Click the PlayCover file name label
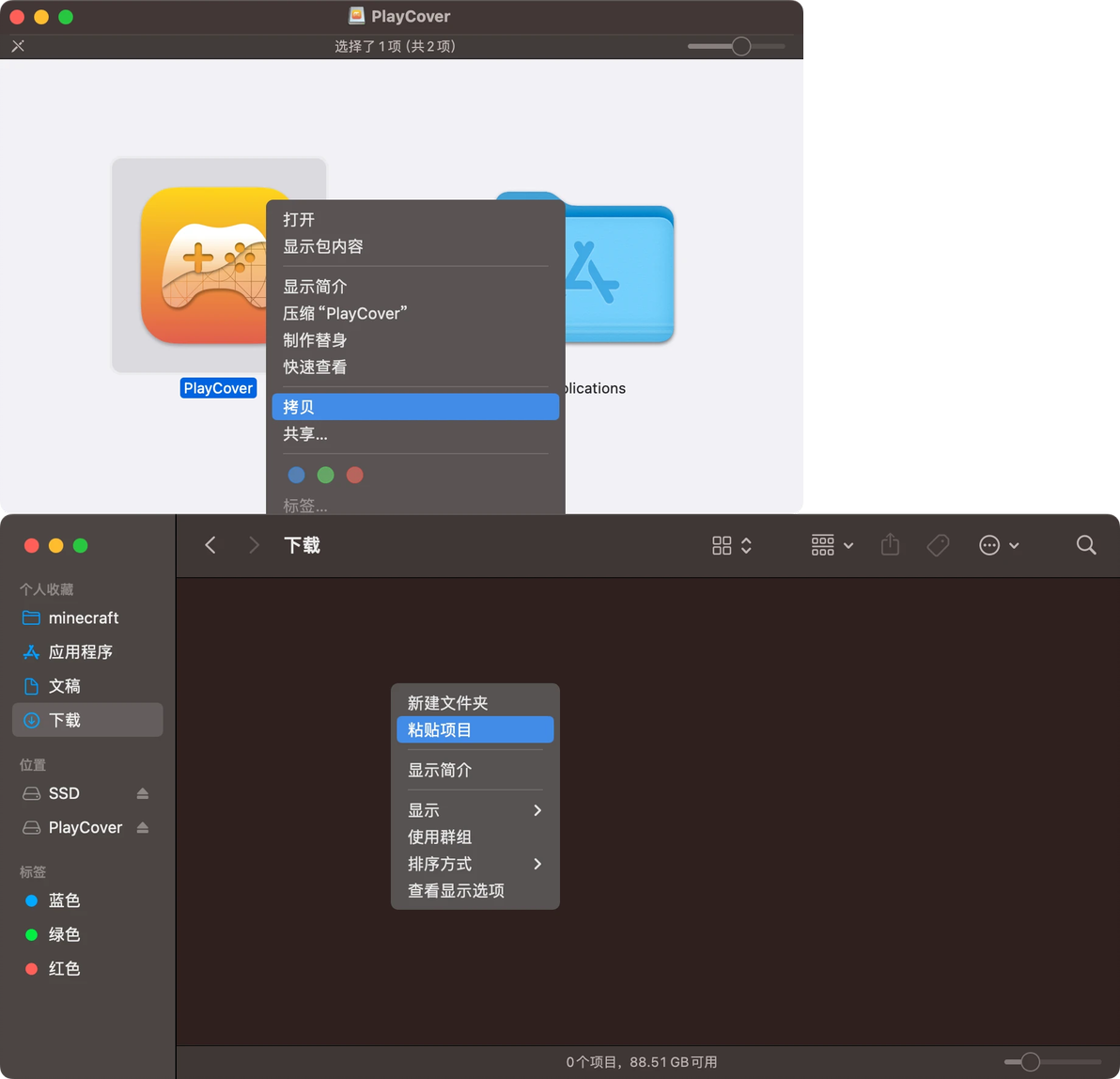The image size is (1120, 1079). point(219,388)
